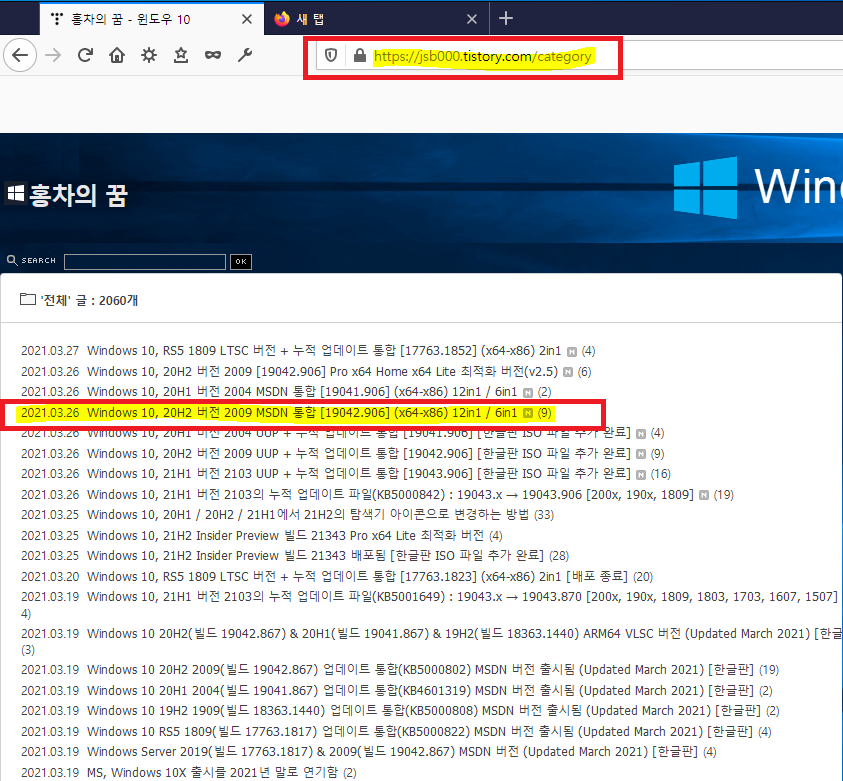The height and width of the screenshot is (781, 843).
Task: Click the bookmark star toolbar icon
Action: [181, 55]
